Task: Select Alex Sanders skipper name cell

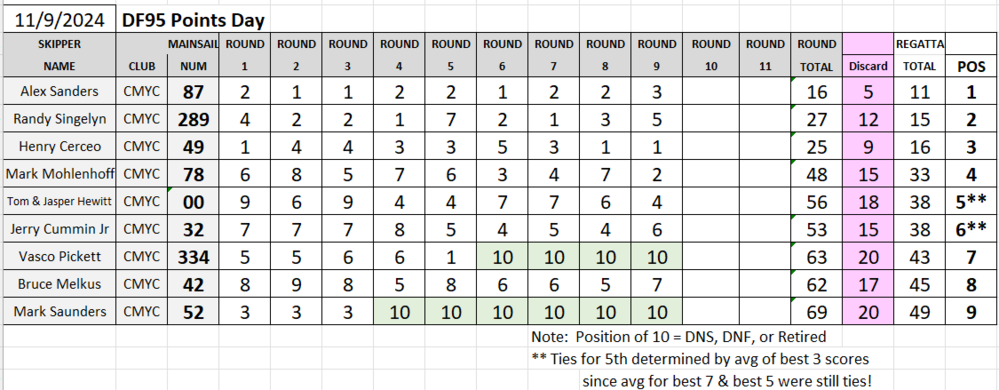Action: (x=59, y=92)
